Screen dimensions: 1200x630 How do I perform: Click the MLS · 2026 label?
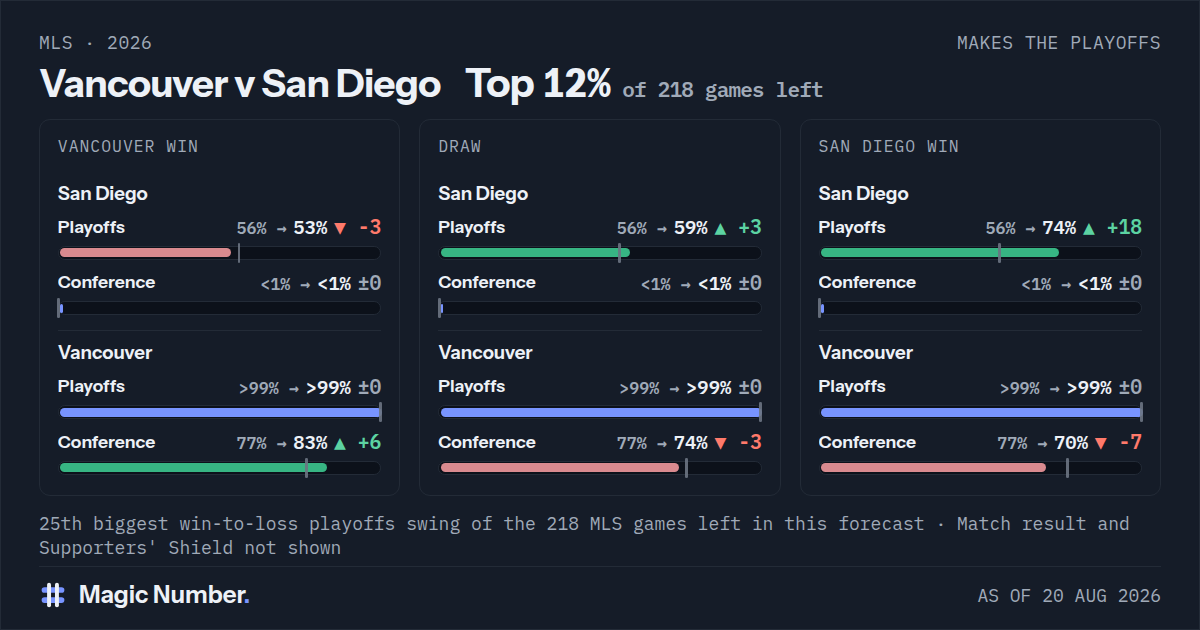pos(96,43)
